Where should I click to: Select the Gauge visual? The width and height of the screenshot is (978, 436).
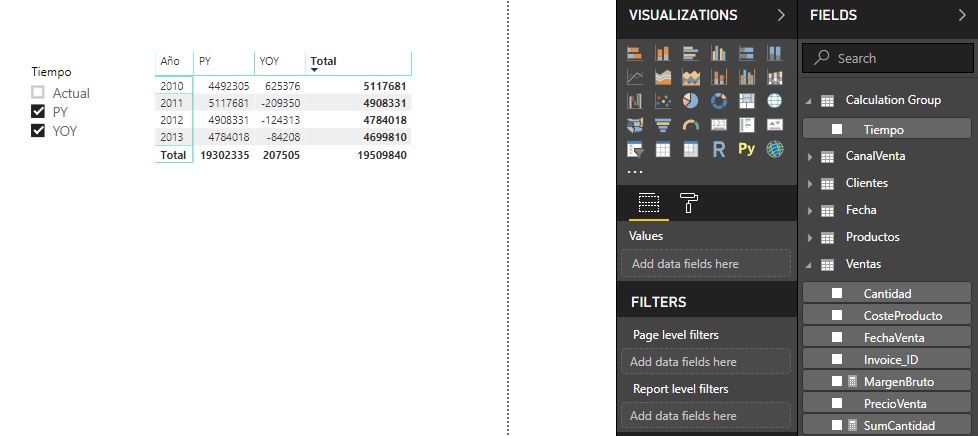pos(690,125)
